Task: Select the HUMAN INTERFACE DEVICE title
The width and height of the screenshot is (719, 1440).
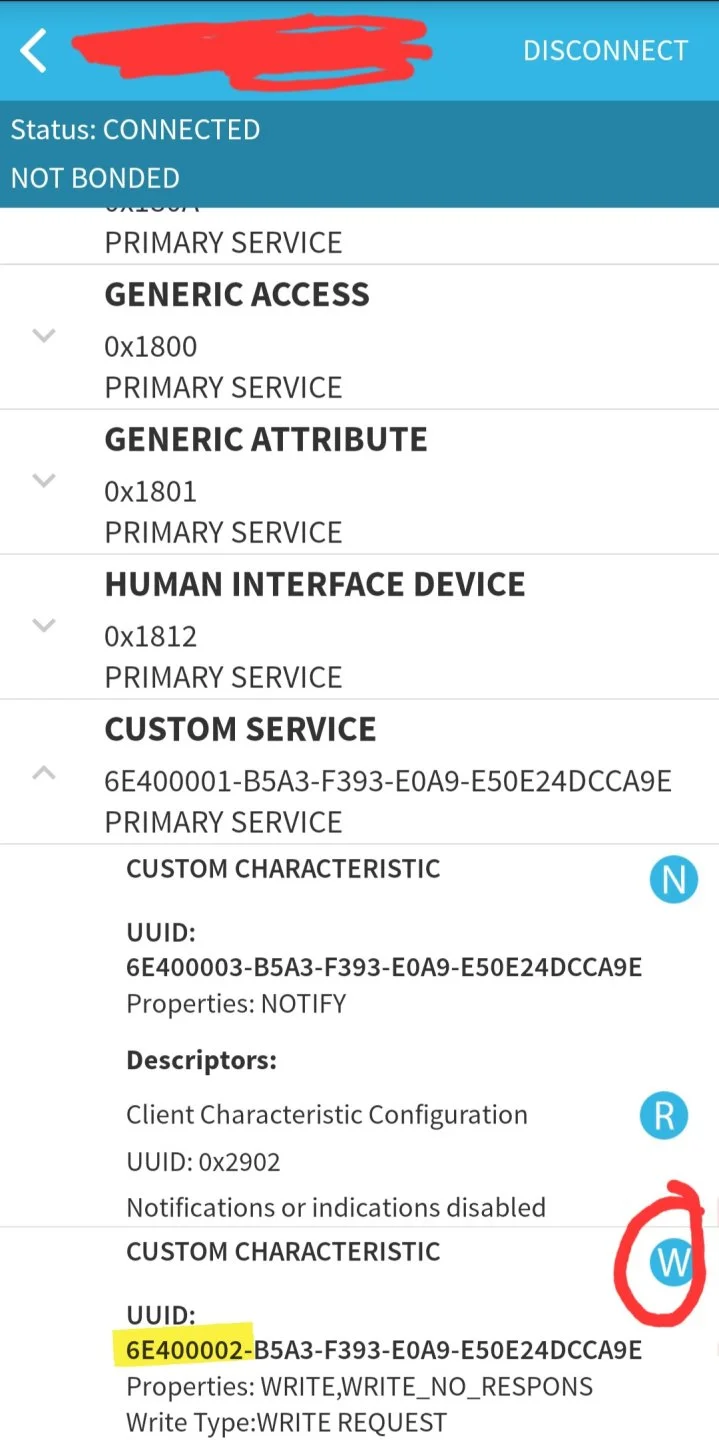Action: pyautogui.click(x=315, y=584)
